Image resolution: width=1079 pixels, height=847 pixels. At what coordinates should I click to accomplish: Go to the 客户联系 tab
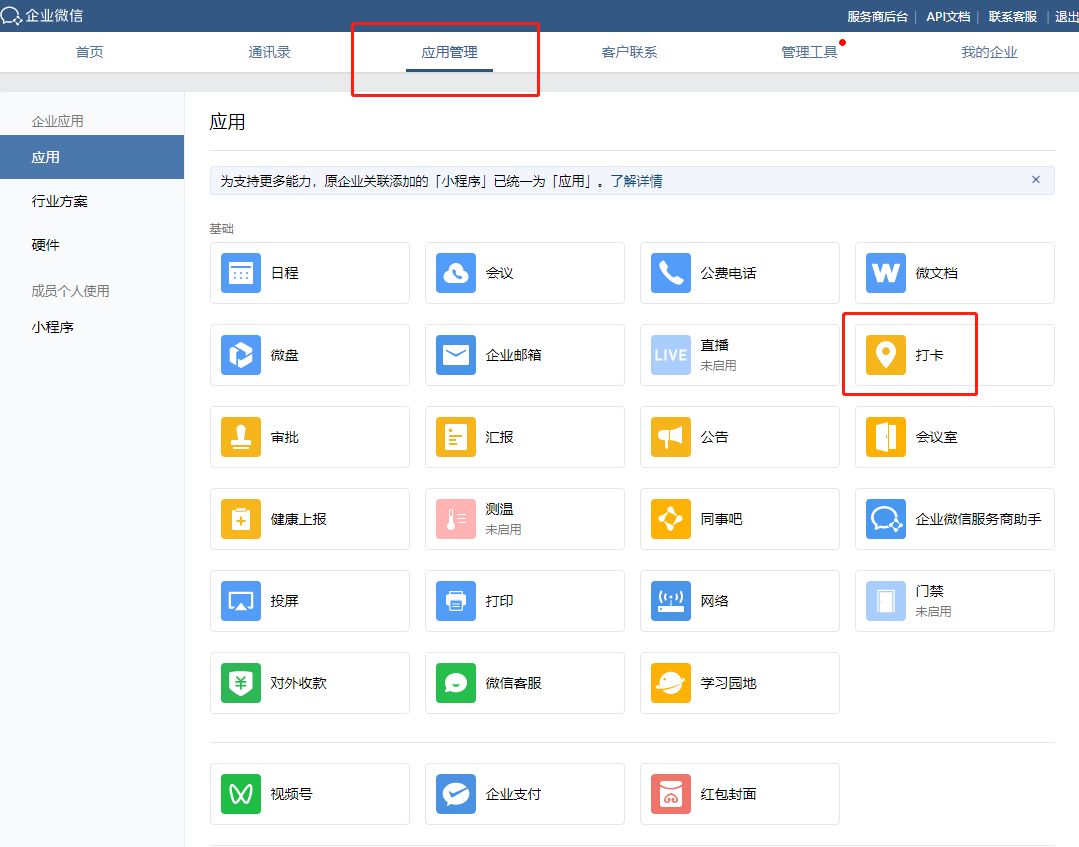pos(630,52)
